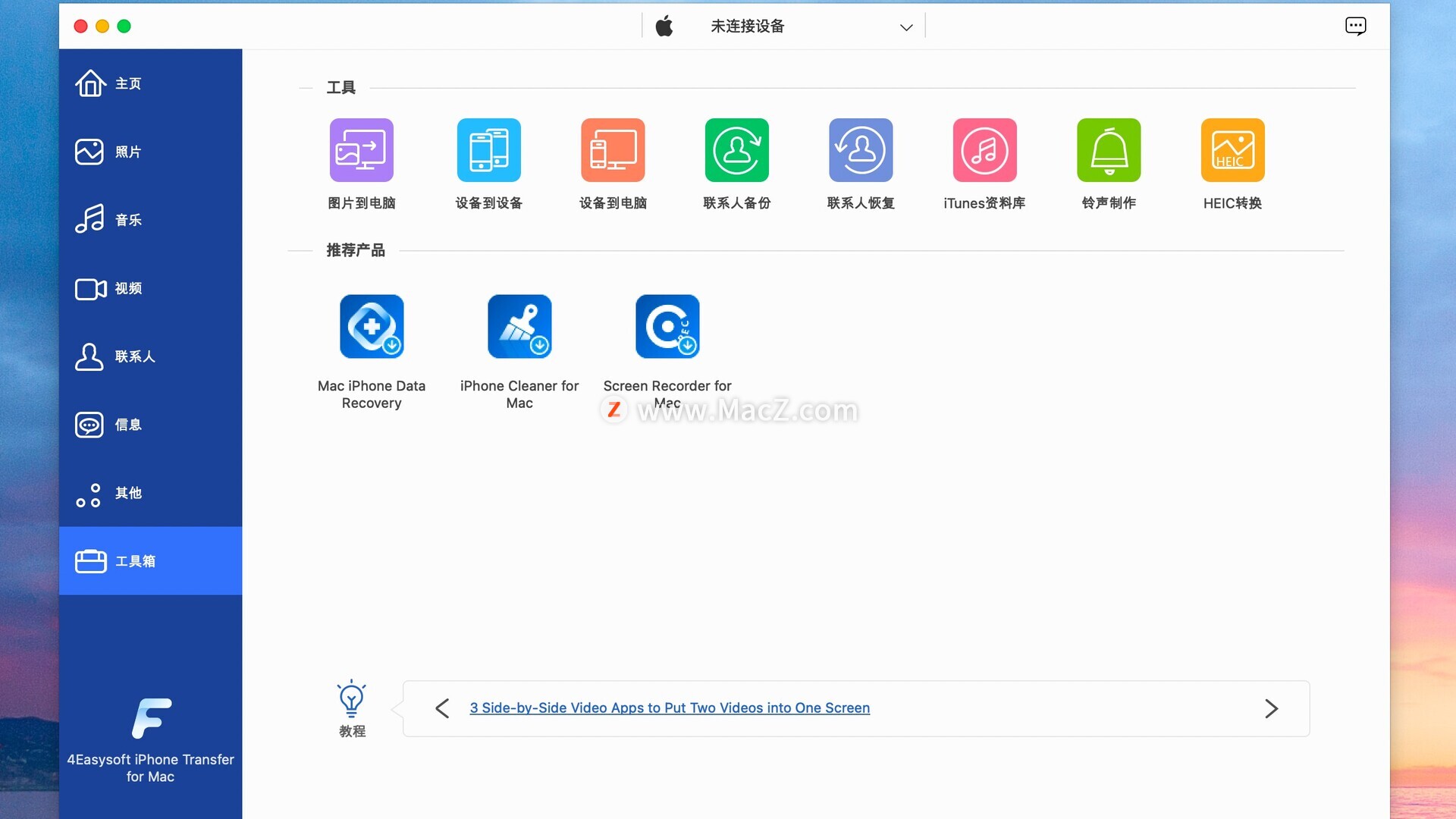
Task: Select the 工具箱 toolbox sidebar item
Action: coord(150,561)
